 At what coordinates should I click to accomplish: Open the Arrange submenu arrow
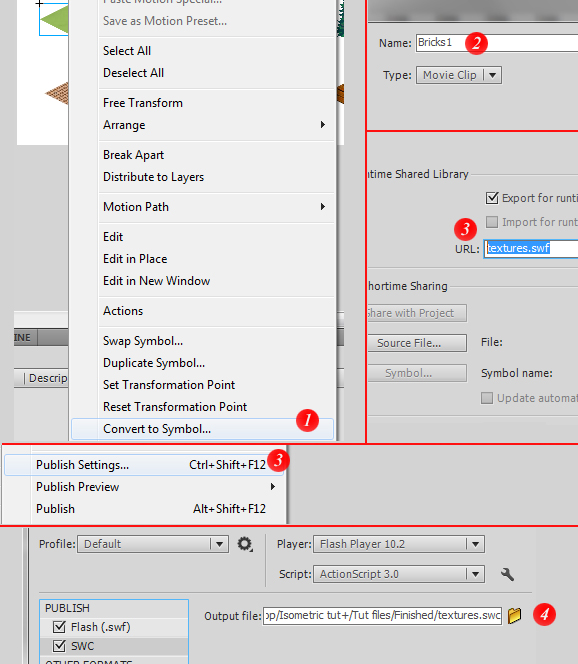(x=323, y=124)
